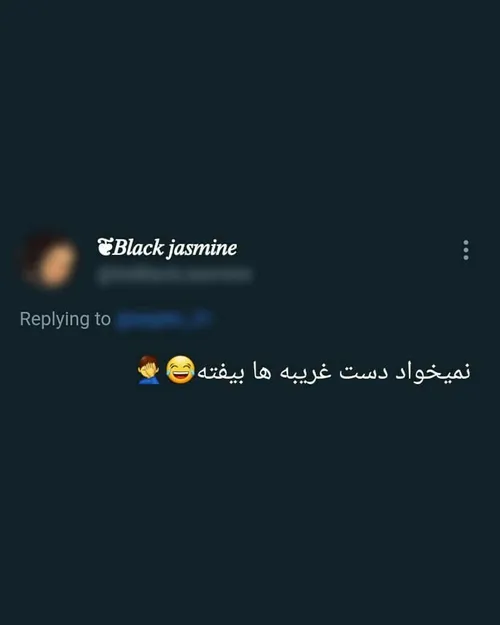Click the bird symbol before Black jasmine
500x625 pixels.
point(105,247)
